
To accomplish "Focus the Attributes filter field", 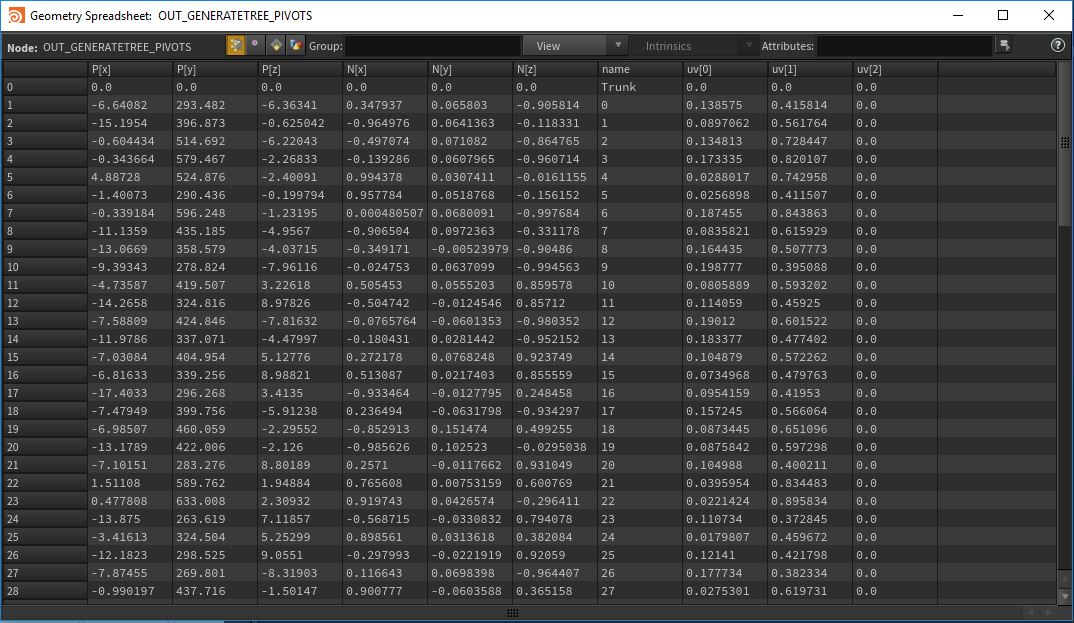I will point(904,46).
